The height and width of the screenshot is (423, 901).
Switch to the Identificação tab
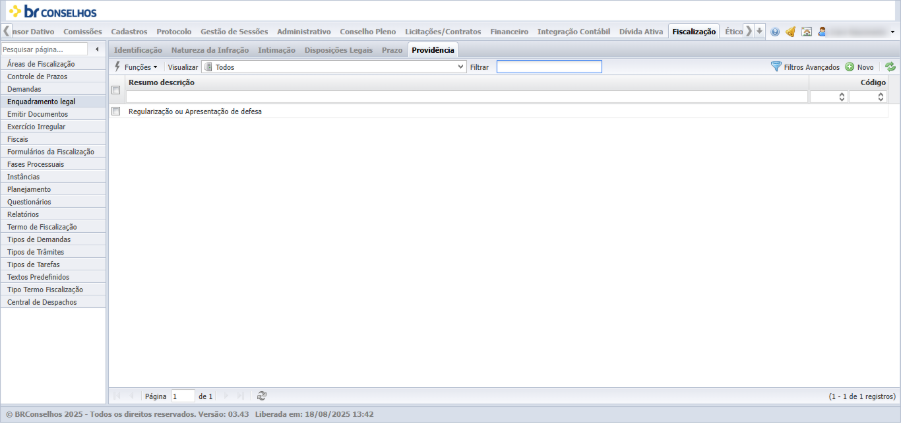click(138, 51)
